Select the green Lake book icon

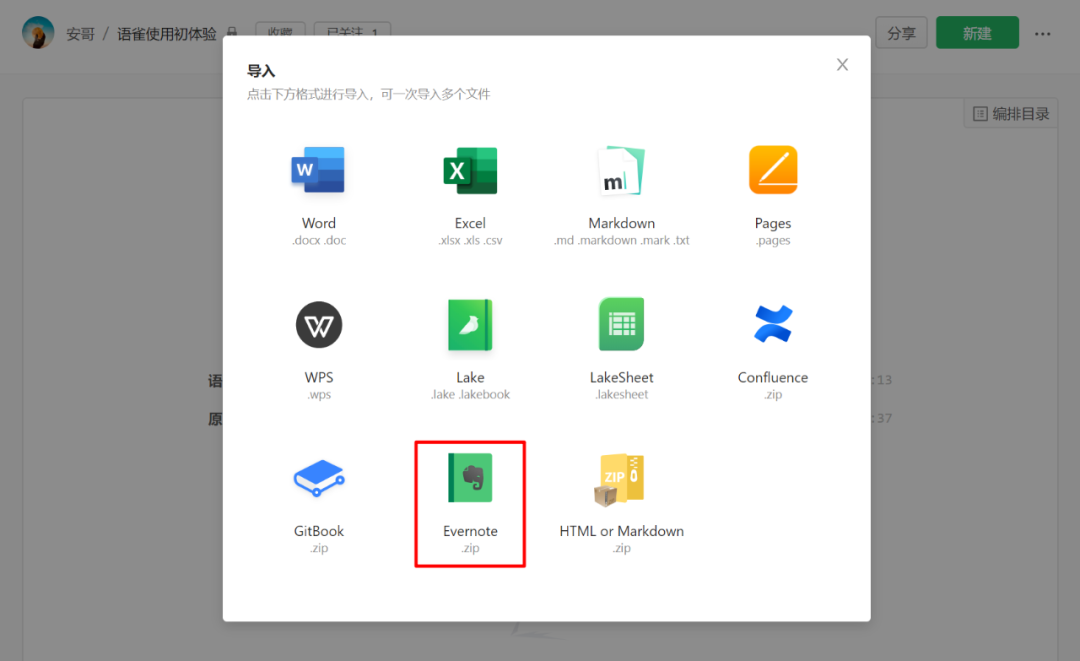tap(470, 324)
